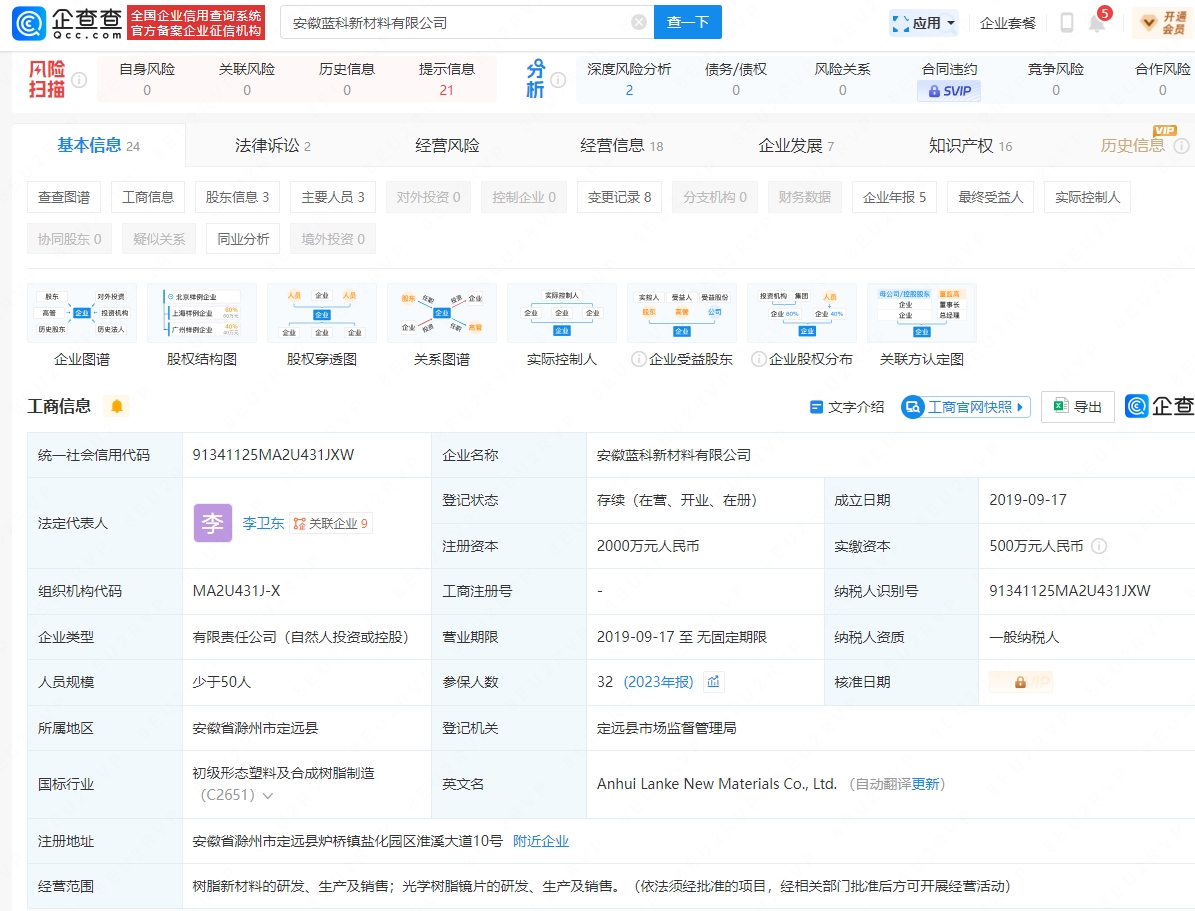The image size is (1195, 911).
Task: Click the VIP lock icon in 核准日期 row
Action: point(1020,682)
